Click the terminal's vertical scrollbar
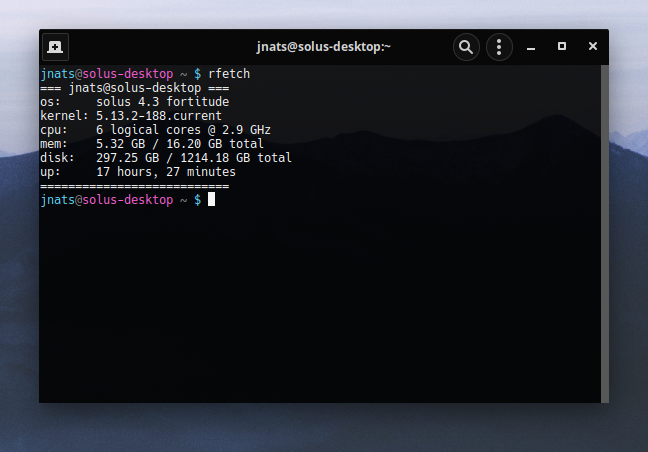 [605, 233]
